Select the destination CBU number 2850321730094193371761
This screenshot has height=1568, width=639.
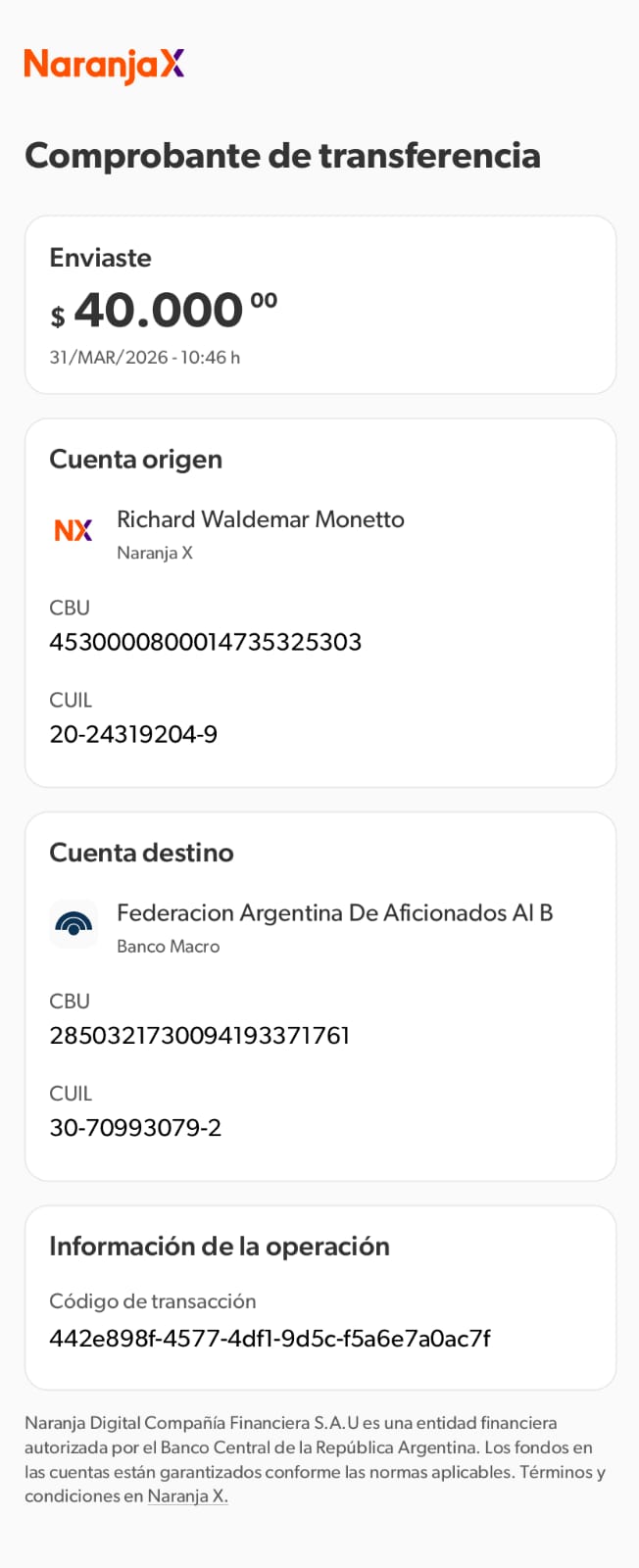(199, 1036)
